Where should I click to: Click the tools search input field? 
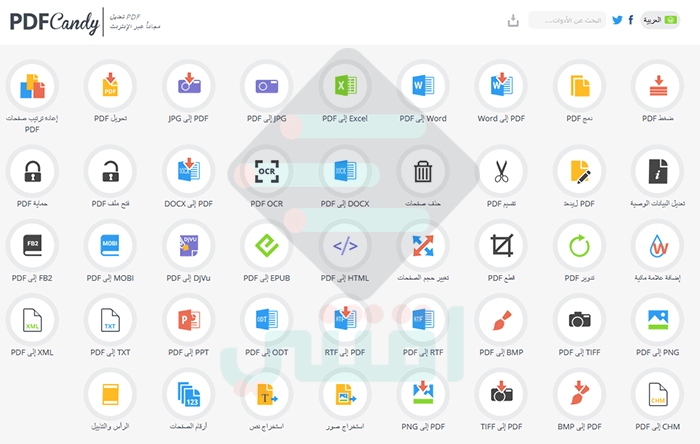[x=567, y=20]
